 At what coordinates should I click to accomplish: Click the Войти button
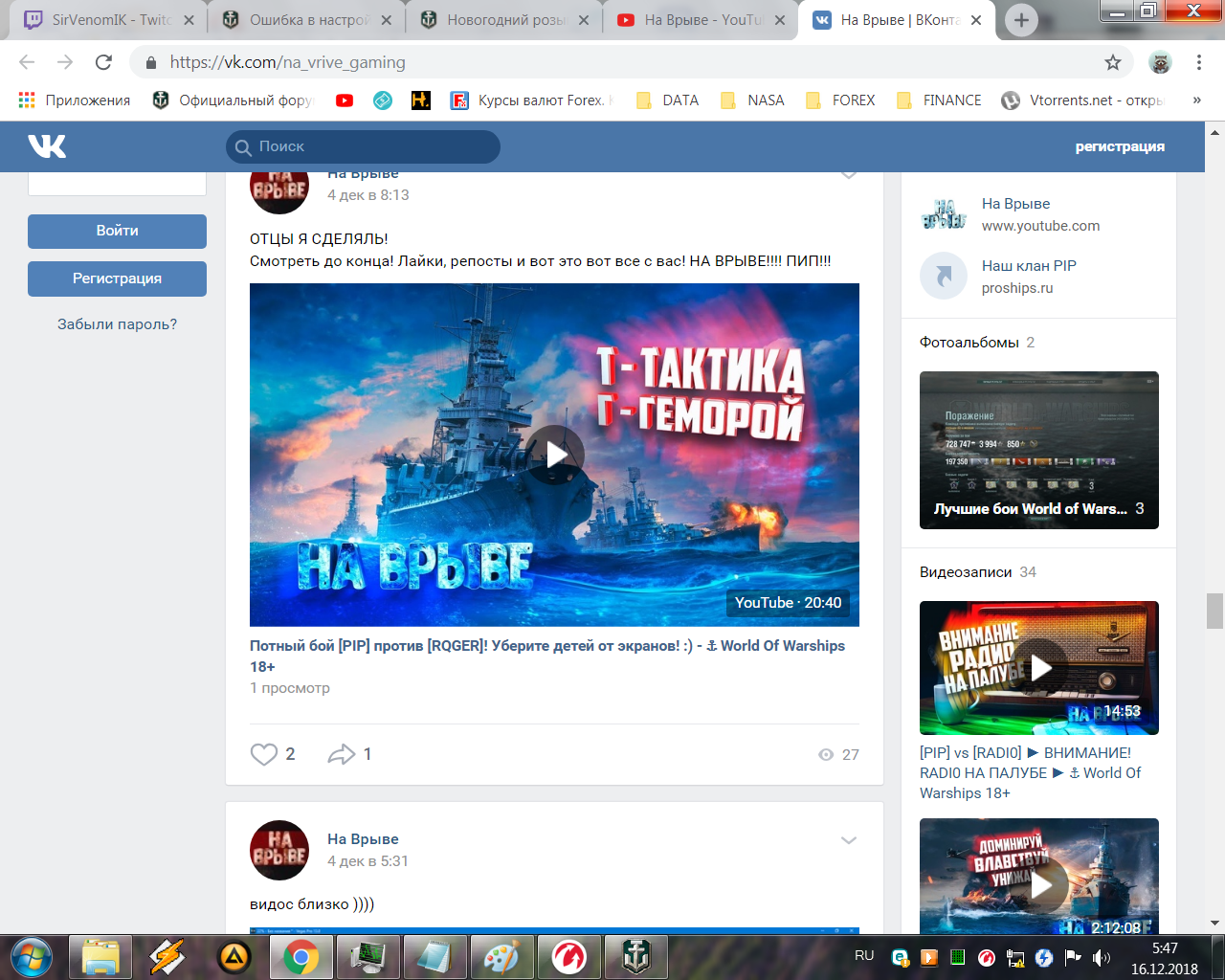click(117, 231)
